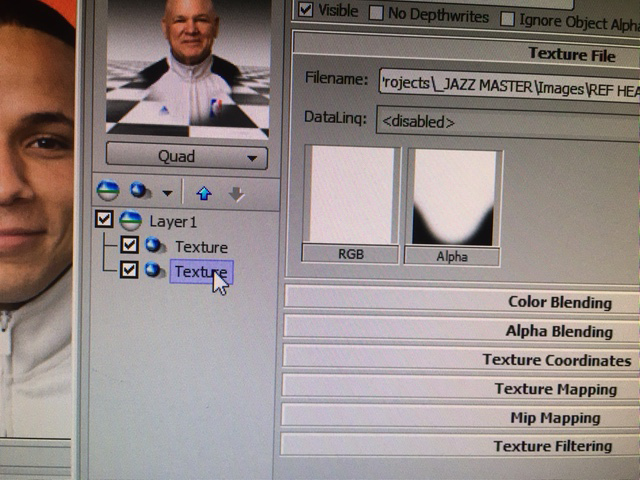Toggle the Layer1 checkbox
This screenshot has width=640, height=480.
point(104,219)
